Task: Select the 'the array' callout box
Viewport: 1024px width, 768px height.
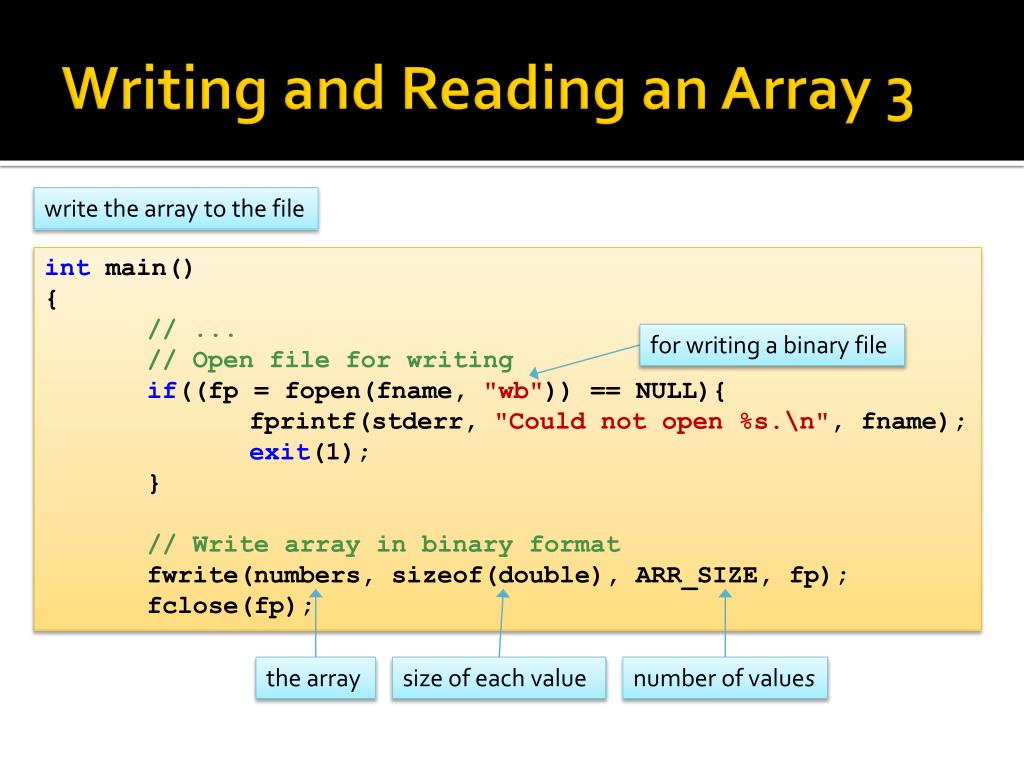Action: click(315, 678)
